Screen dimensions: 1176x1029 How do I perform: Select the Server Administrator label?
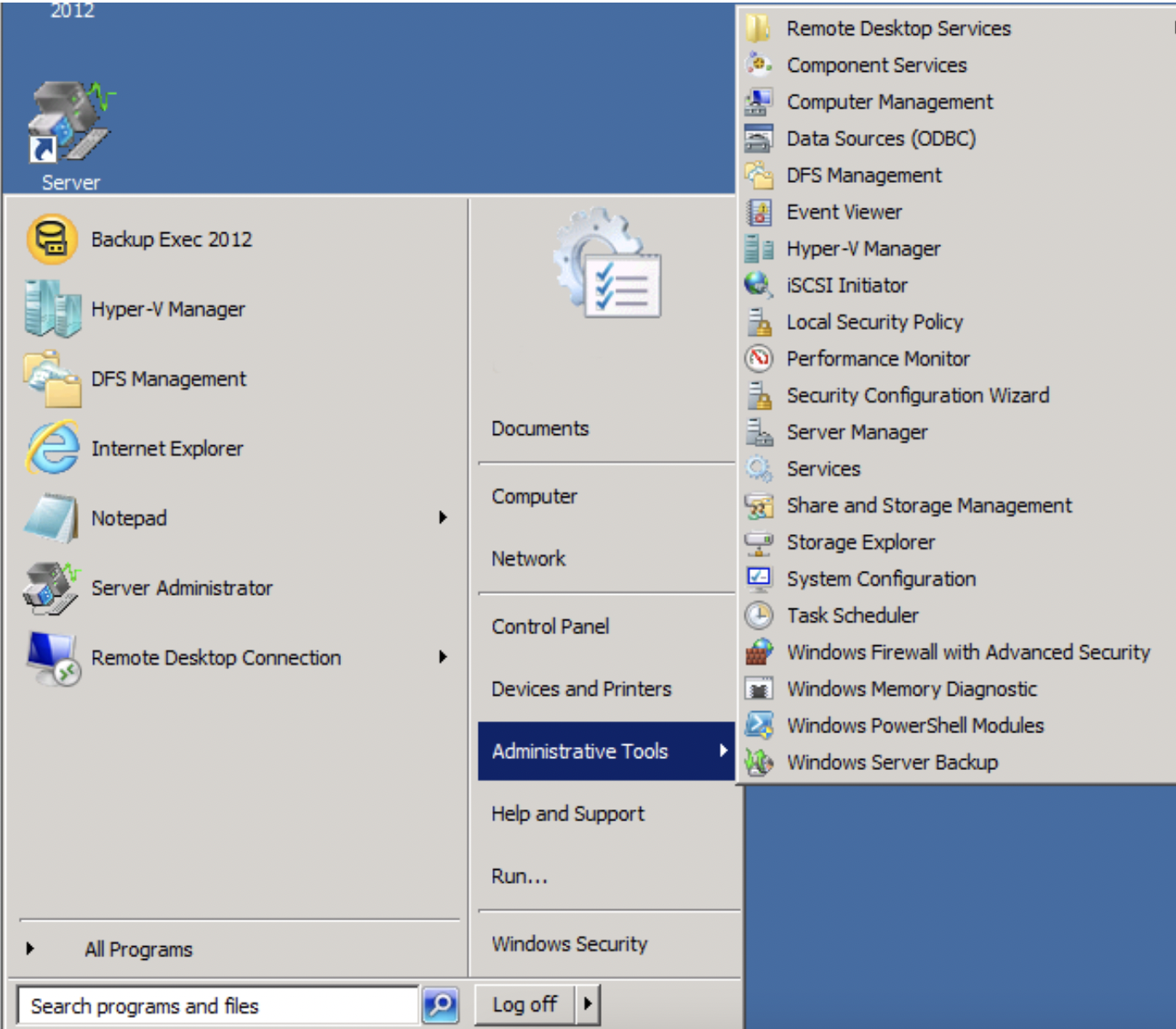182,588
